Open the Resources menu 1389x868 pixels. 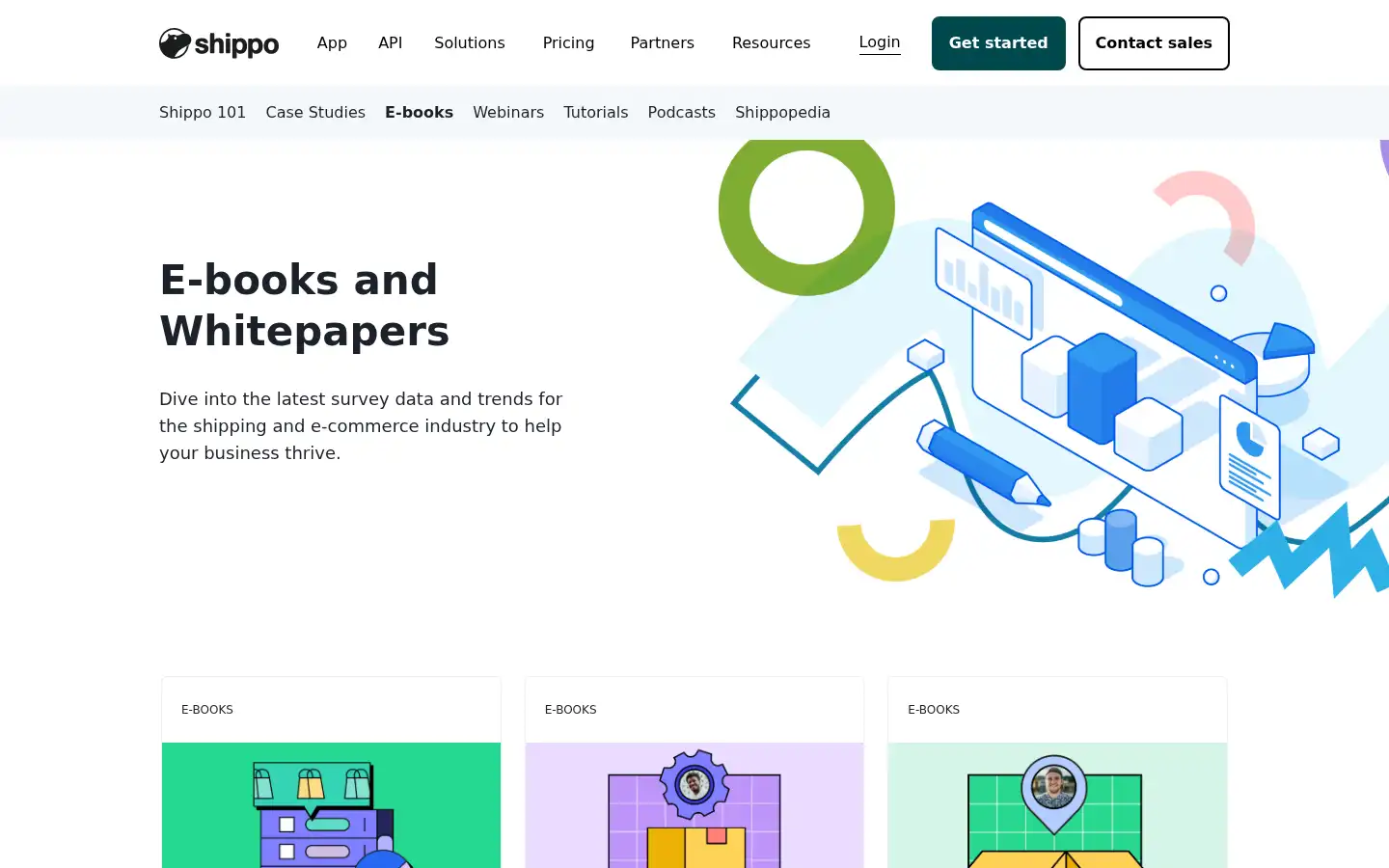coord(772,43)
